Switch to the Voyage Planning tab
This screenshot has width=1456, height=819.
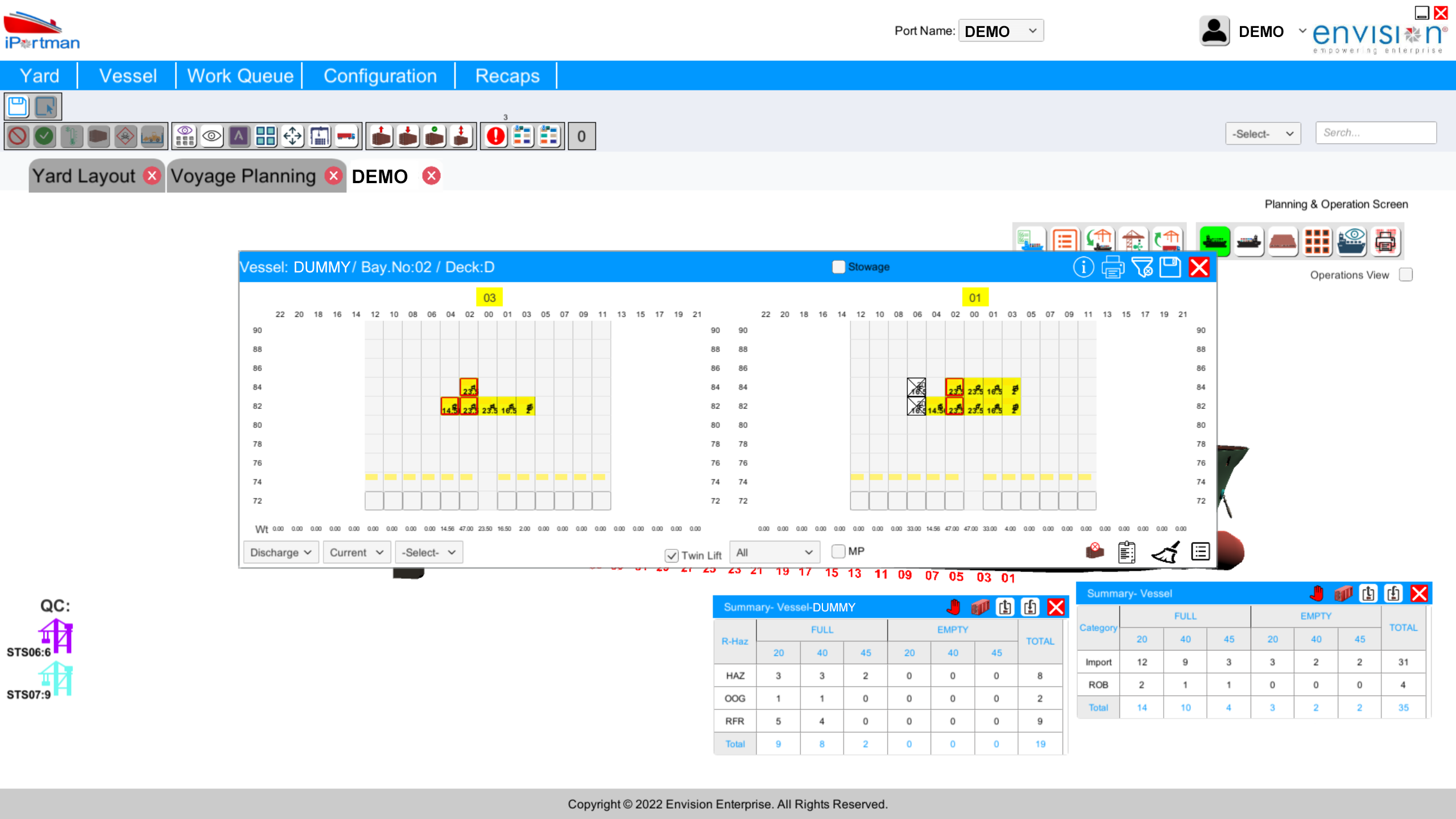click(243, 176)
